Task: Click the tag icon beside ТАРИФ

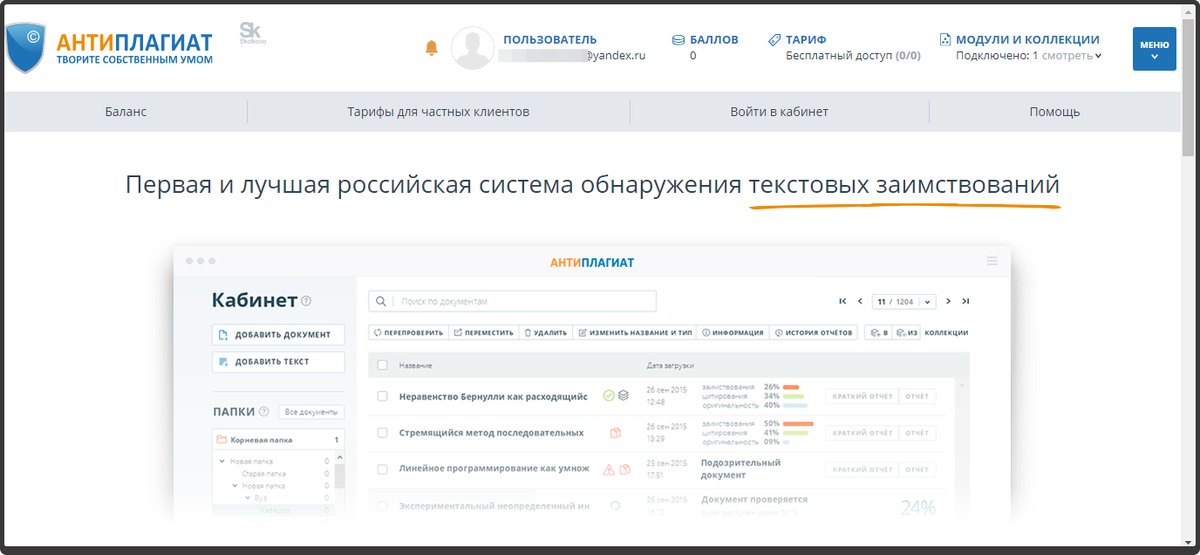Action: pyautogui.click(x=774, y=40)
